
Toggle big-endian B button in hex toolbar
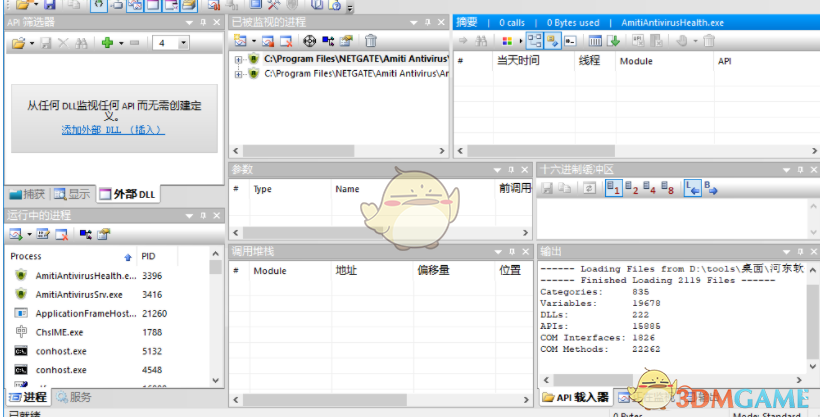point(710,188)
